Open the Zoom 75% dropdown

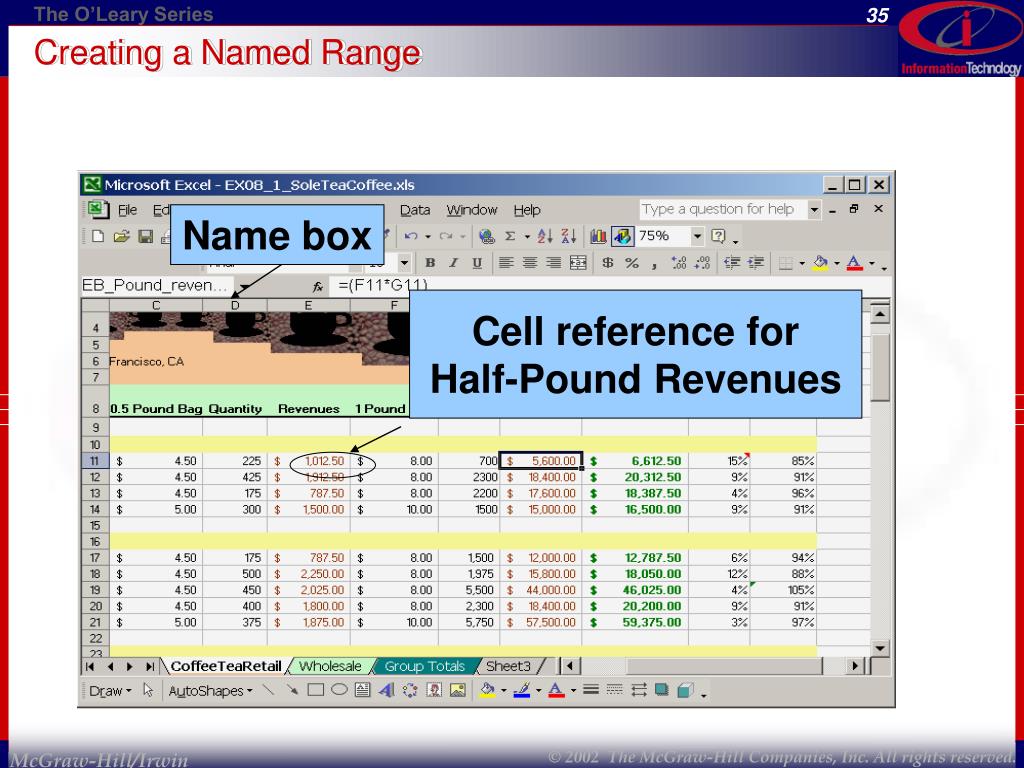[698, 237]
